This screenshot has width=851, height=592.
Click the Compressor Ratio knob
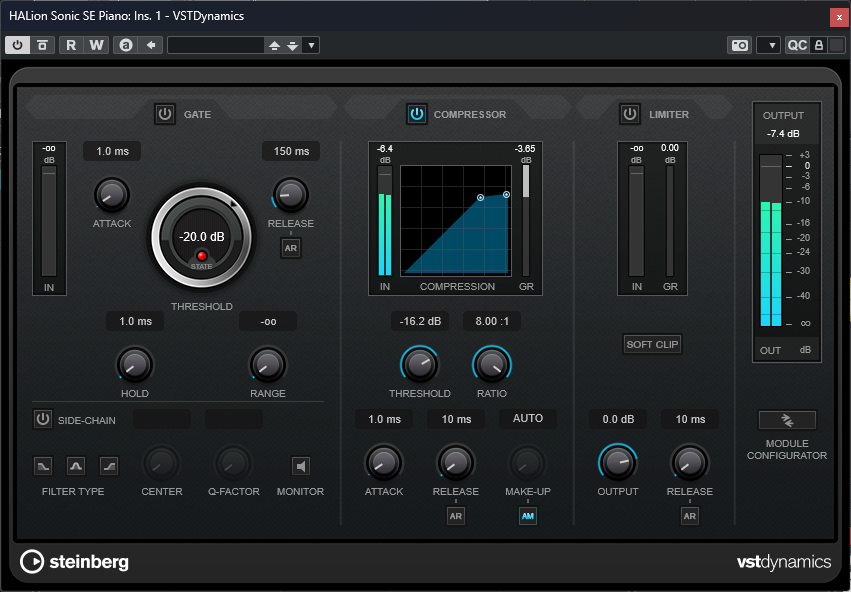click(x=492, y=365)
